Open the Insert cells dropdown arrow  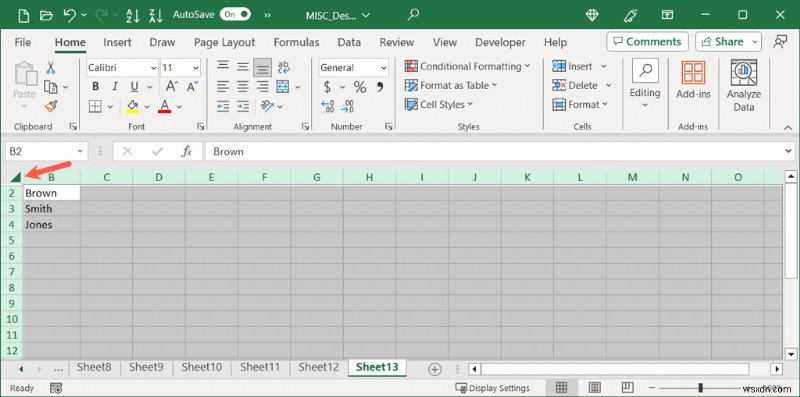tap(604, 66)
